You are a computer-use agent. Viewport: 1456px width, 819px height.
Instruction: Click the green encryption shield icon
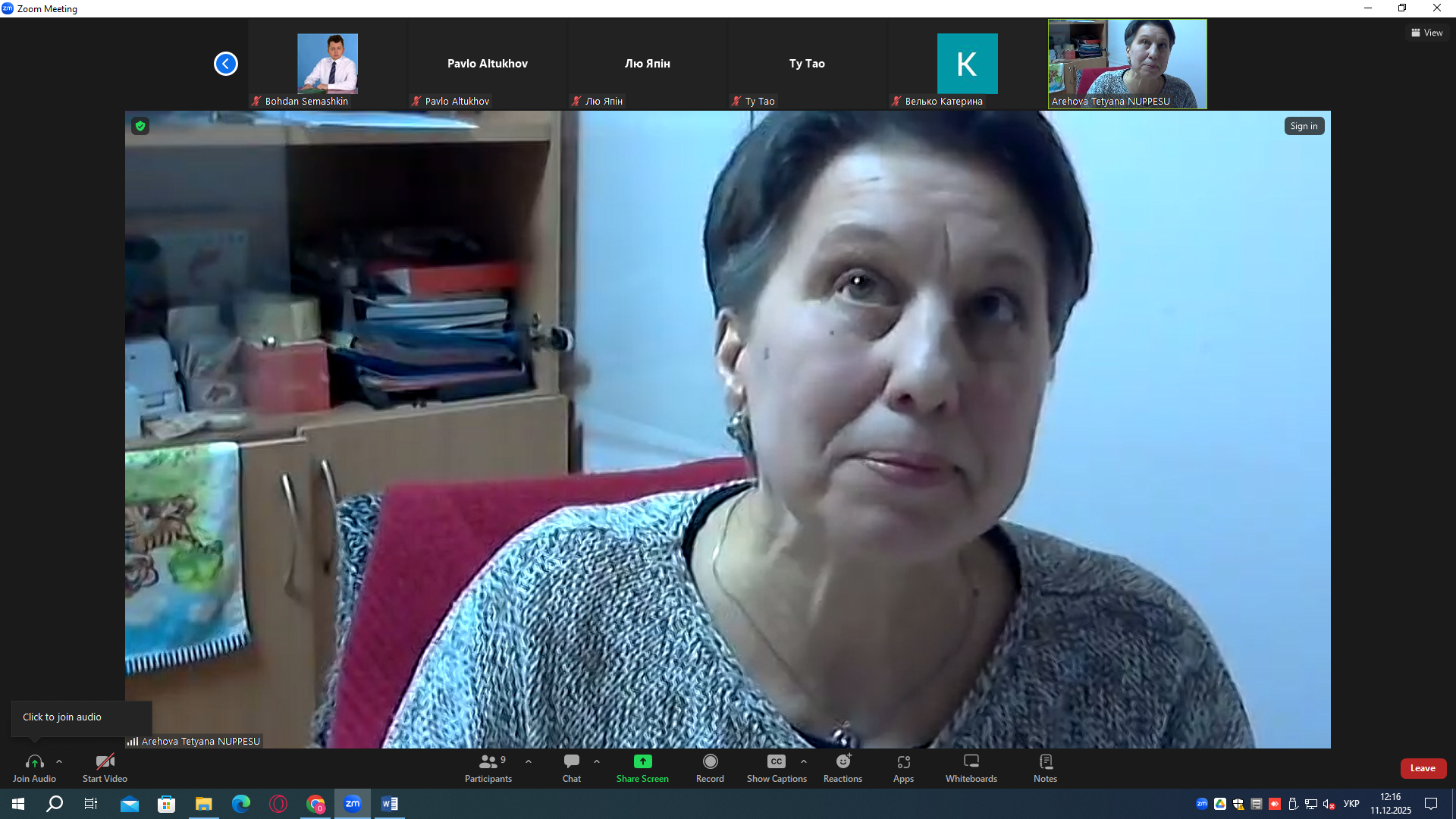tap(140, 126)
